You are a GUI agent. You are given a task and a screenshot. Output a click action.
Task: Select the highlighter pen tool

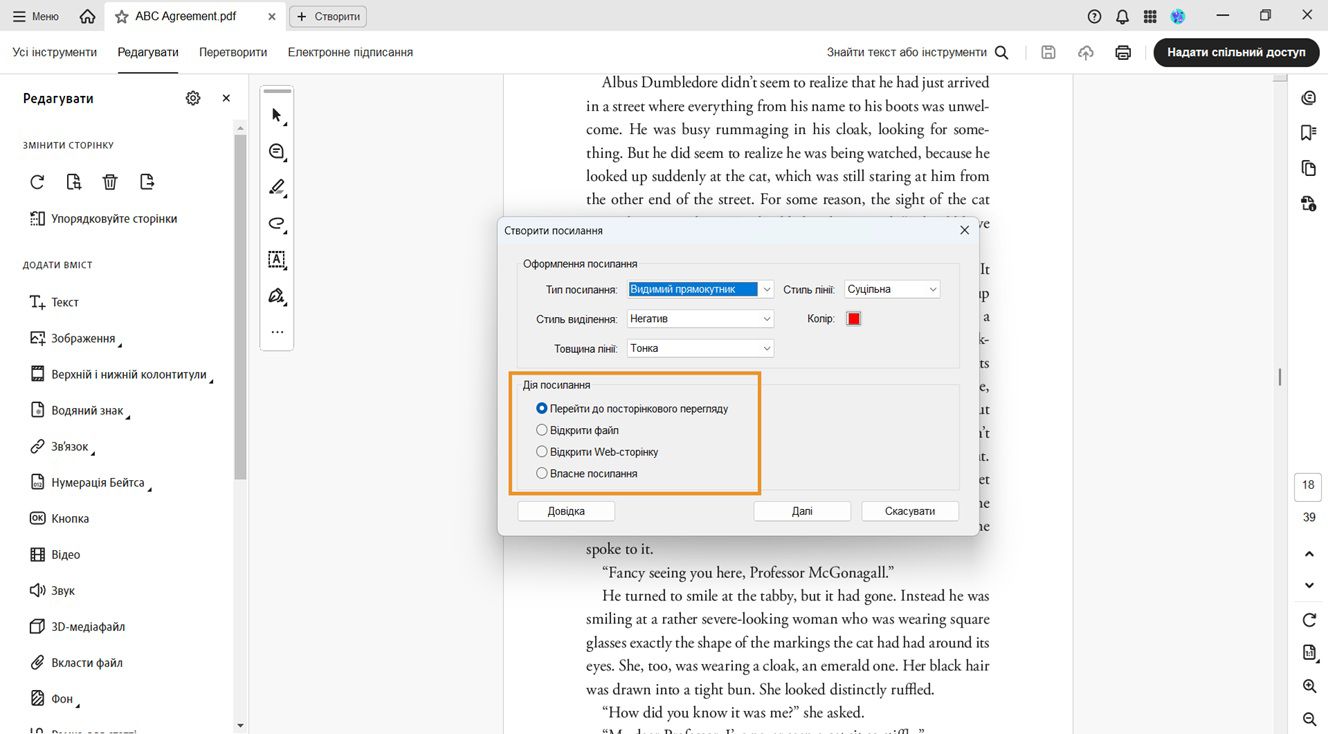[x=277, y=187]
